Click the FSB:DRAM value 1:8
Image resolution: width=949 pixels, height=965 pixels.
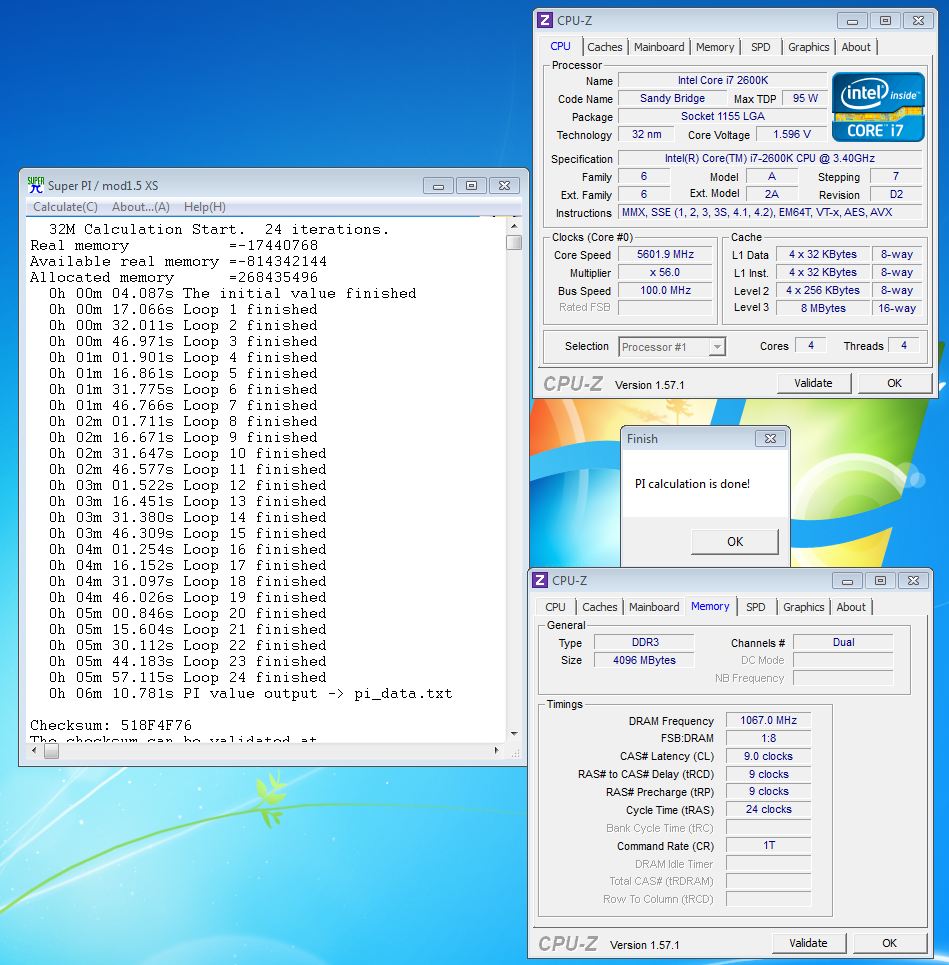pos(768,738)
